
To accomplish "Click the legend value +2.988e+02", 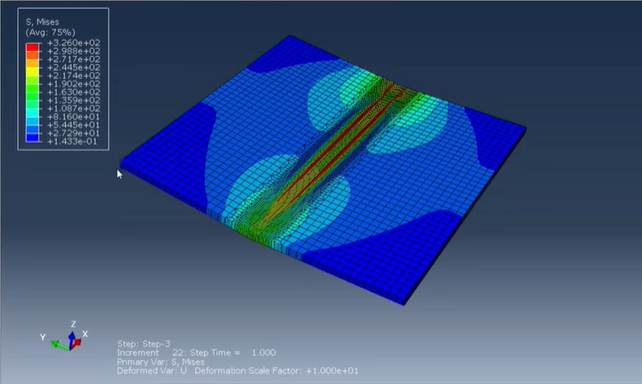I will tap(74, 51).
